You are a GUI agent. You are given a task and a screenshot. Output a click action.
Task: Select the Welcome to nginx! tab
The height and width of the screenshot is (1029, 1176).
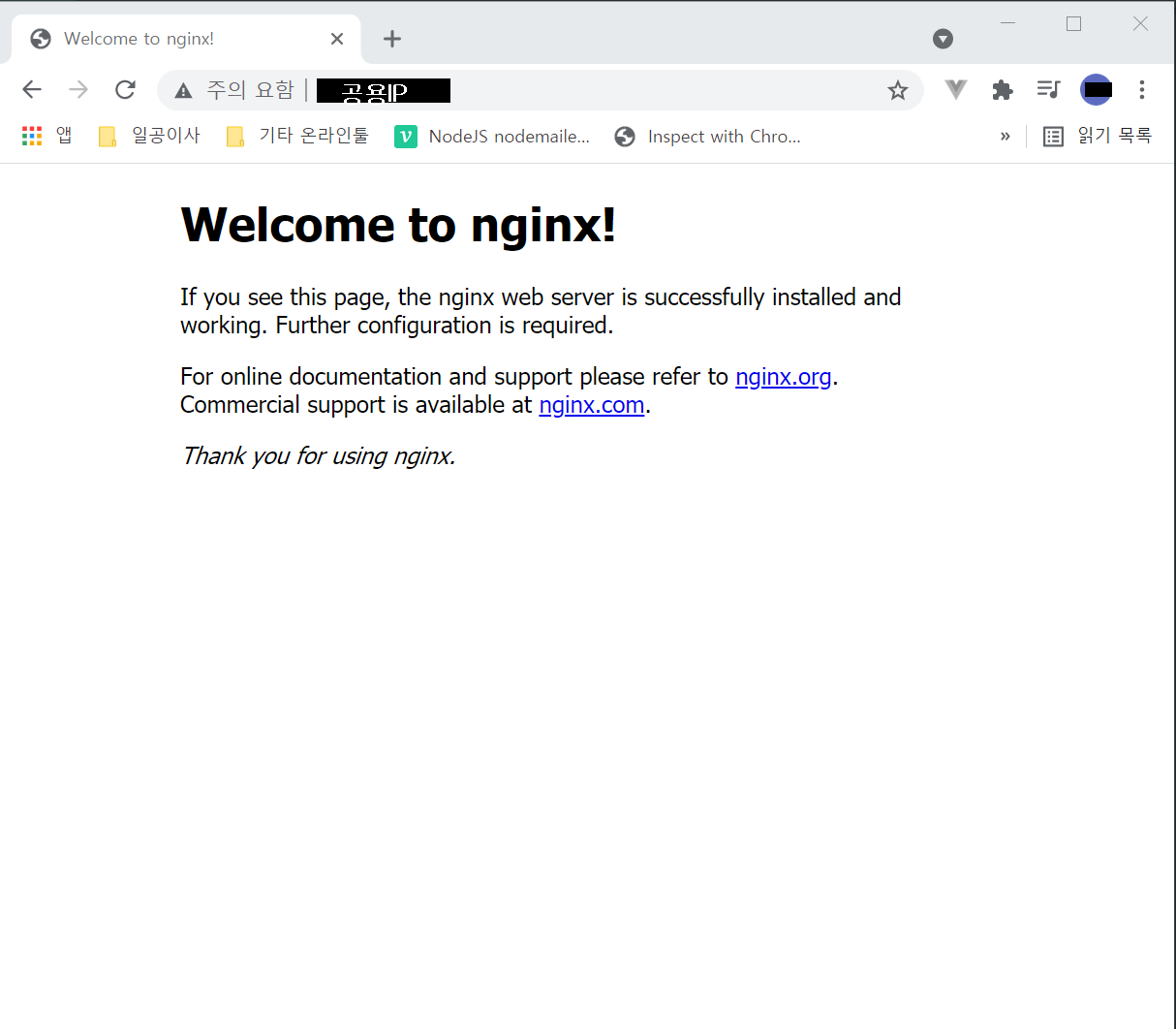tap(186, 39)
